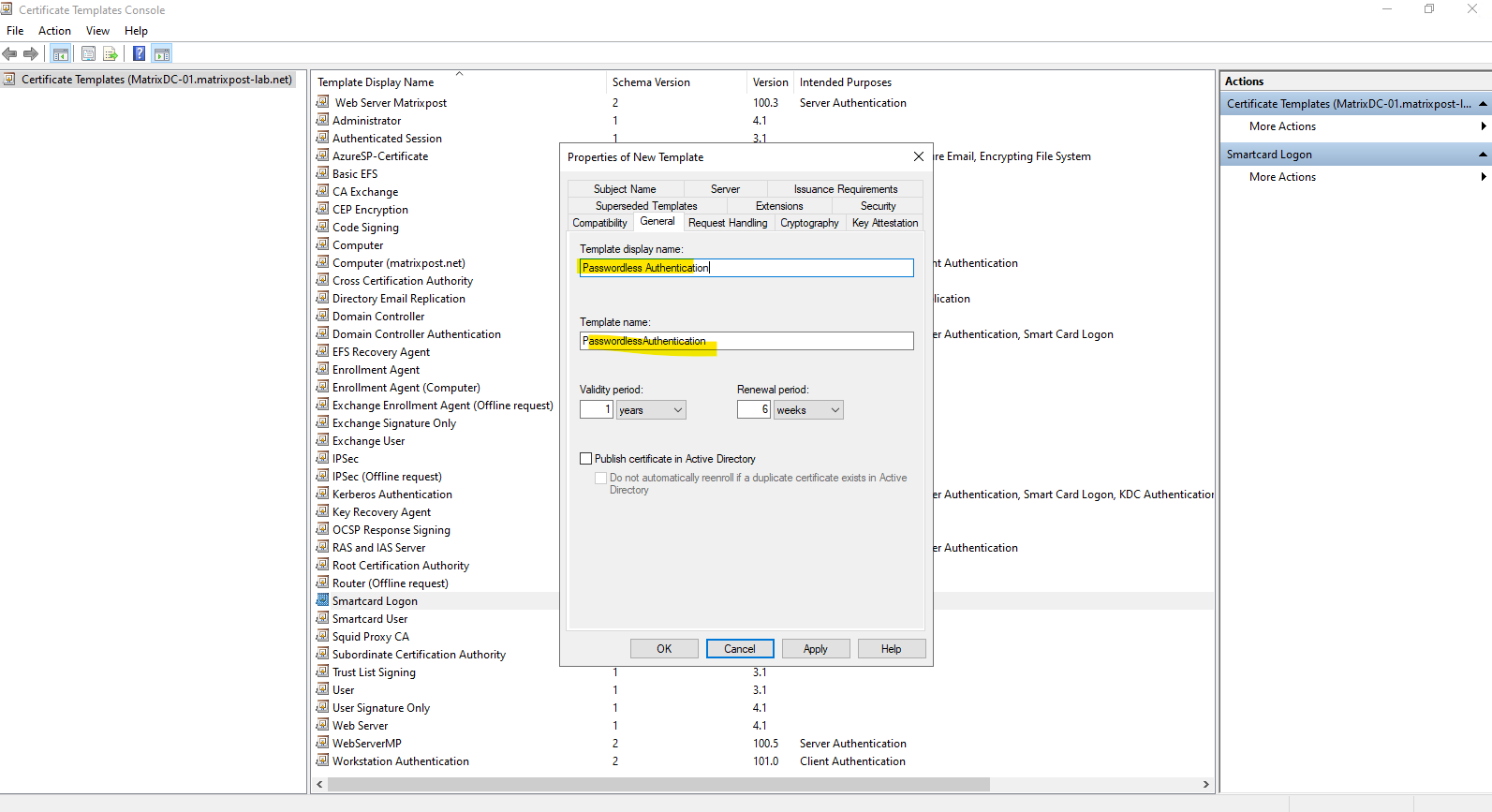
Task: Click the User Signature Only template icon
Action: 323,707
